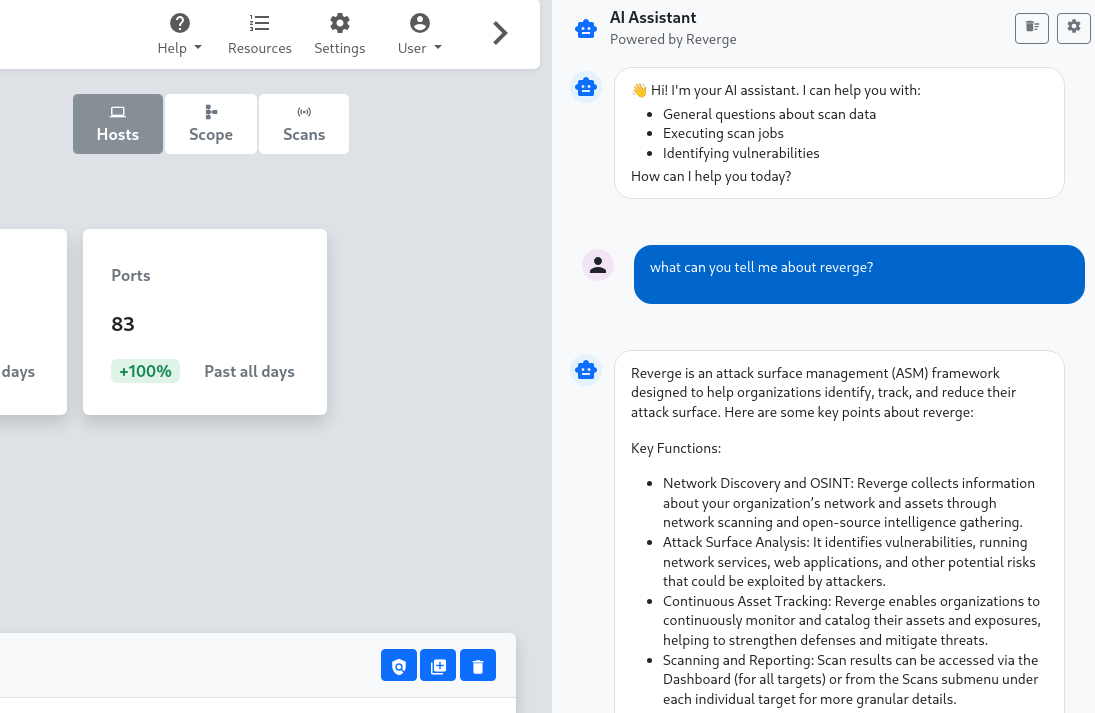
Task: Click the 'Past all days' label in the Ports card
Action: 249,371
